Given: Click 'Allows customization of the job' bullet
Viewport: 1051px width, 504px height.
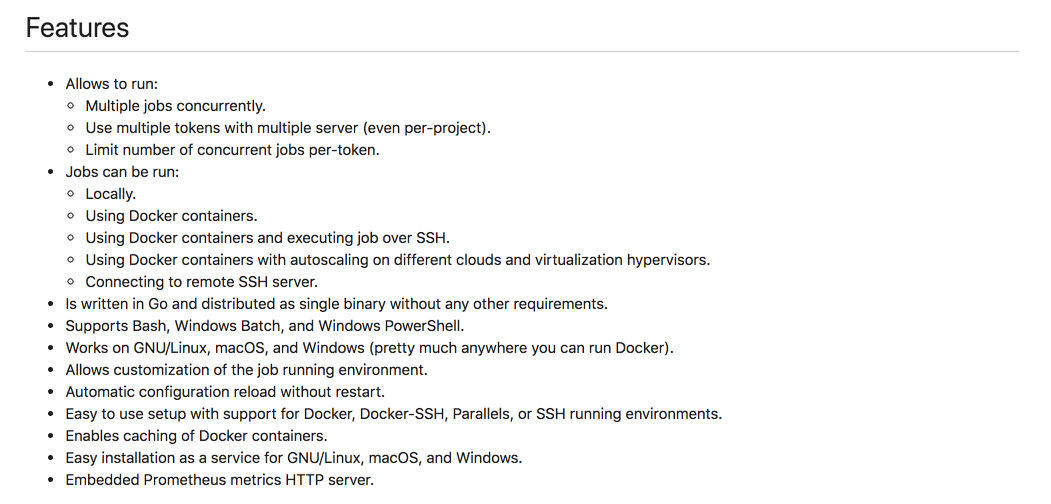Looking at the screenshot, I should click(x=246, y=370).
